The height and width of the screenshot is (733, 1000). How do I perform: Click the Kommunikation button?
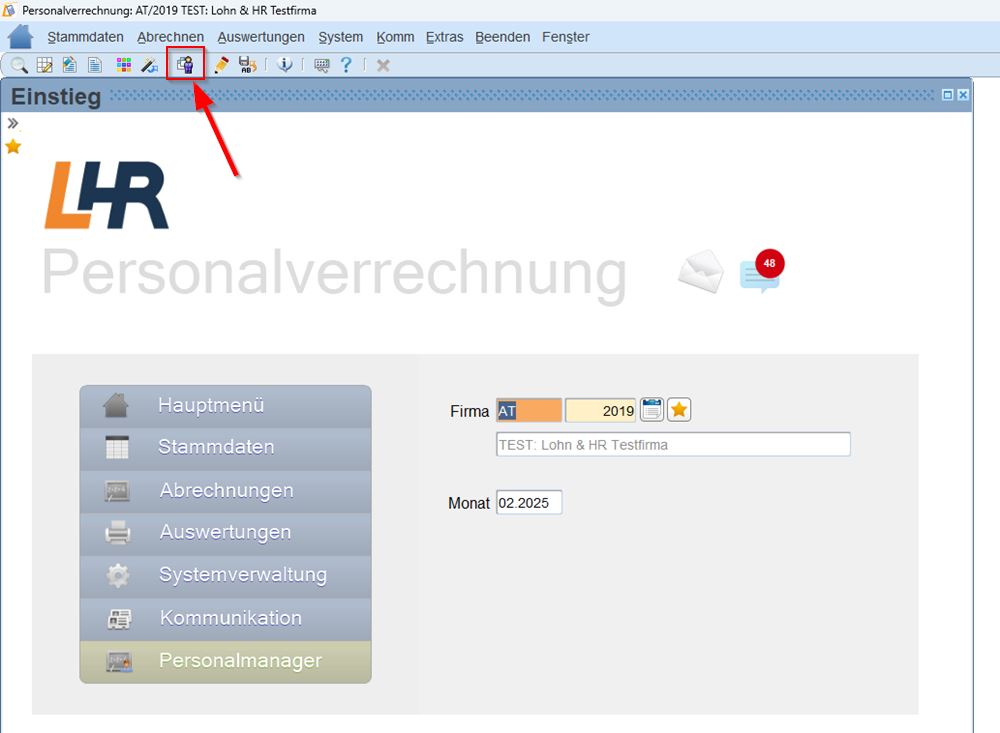[225, 619]
